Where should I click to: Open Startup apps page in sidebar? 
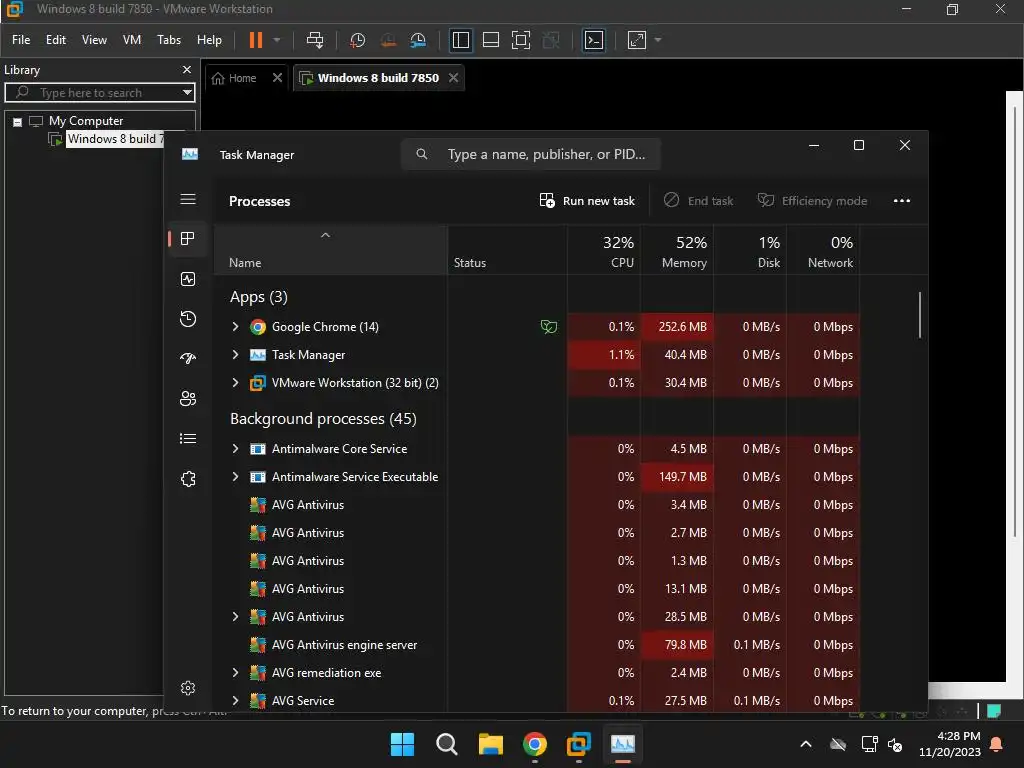188,359
